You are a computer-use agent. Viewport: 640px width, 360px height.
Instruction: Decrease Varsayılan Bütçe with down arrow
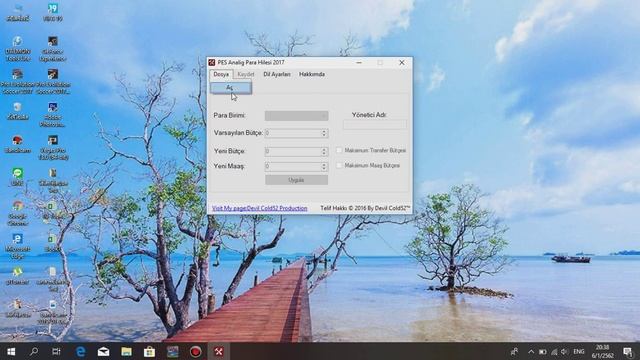click(324, 136)
